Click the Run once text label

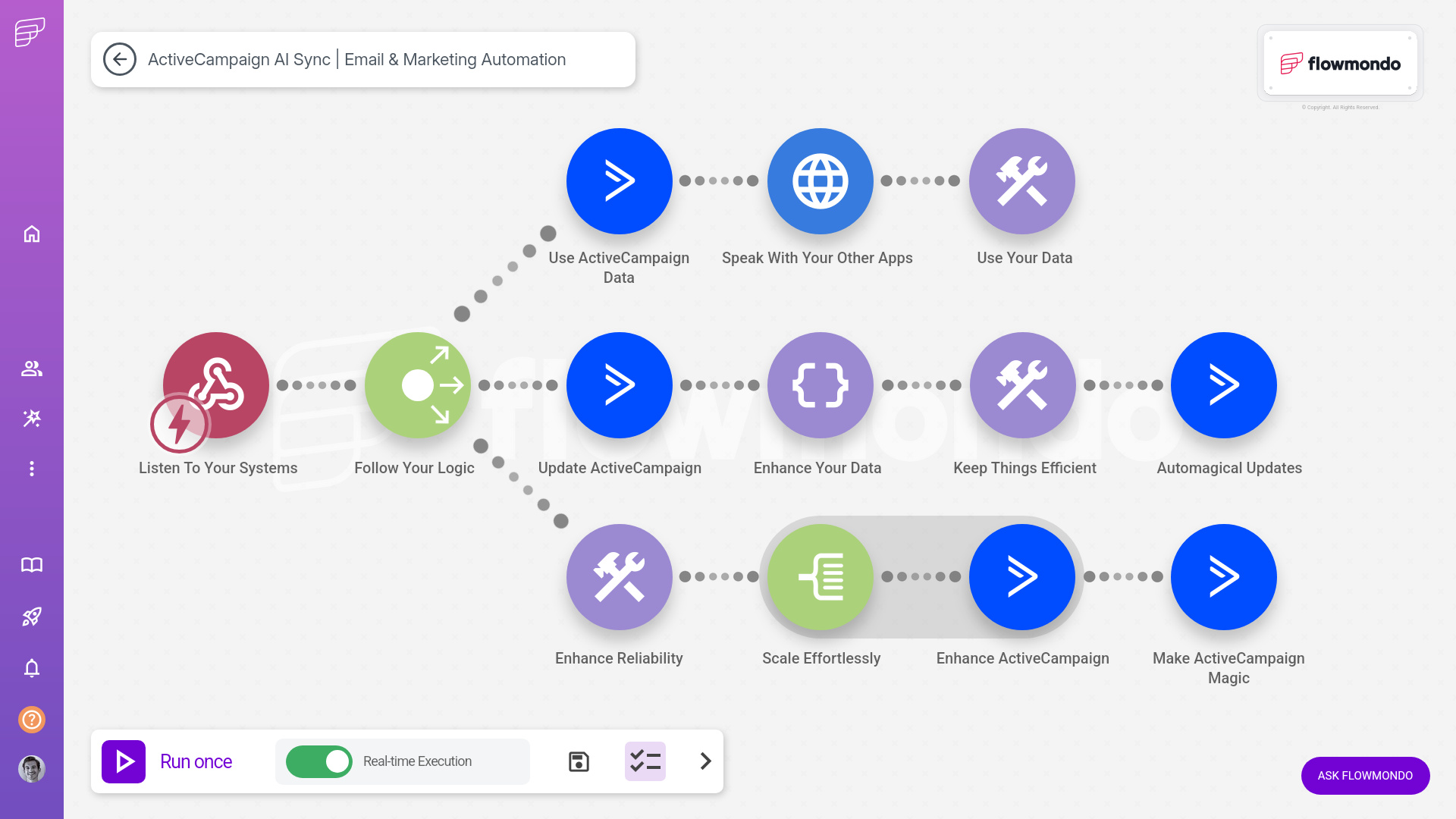click(x=196, y=761)
